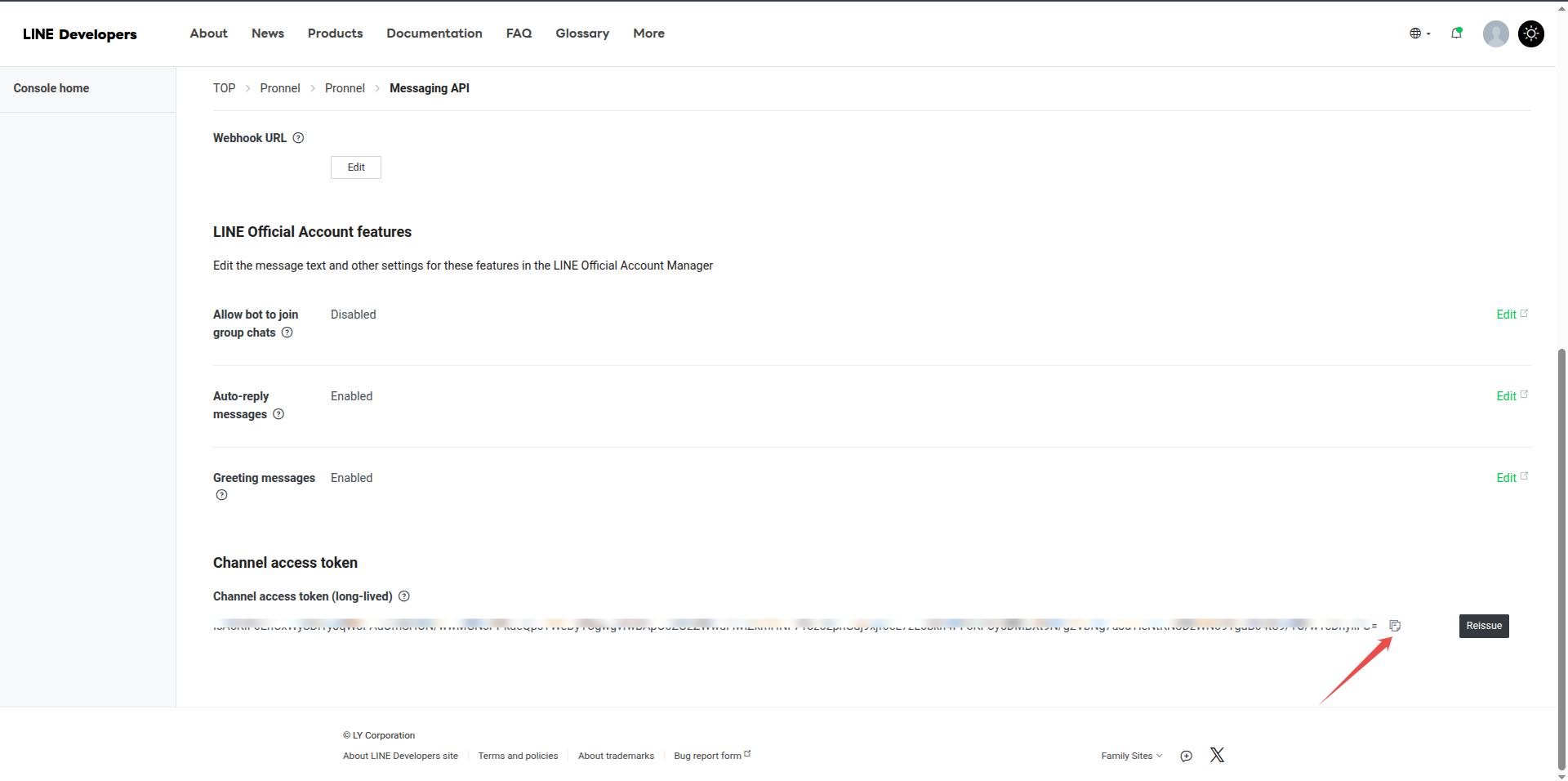The height and width of the screenshot is (781, 1568).
Task: Click the blurred channel access token text
Action: click(x=795, y=626)
